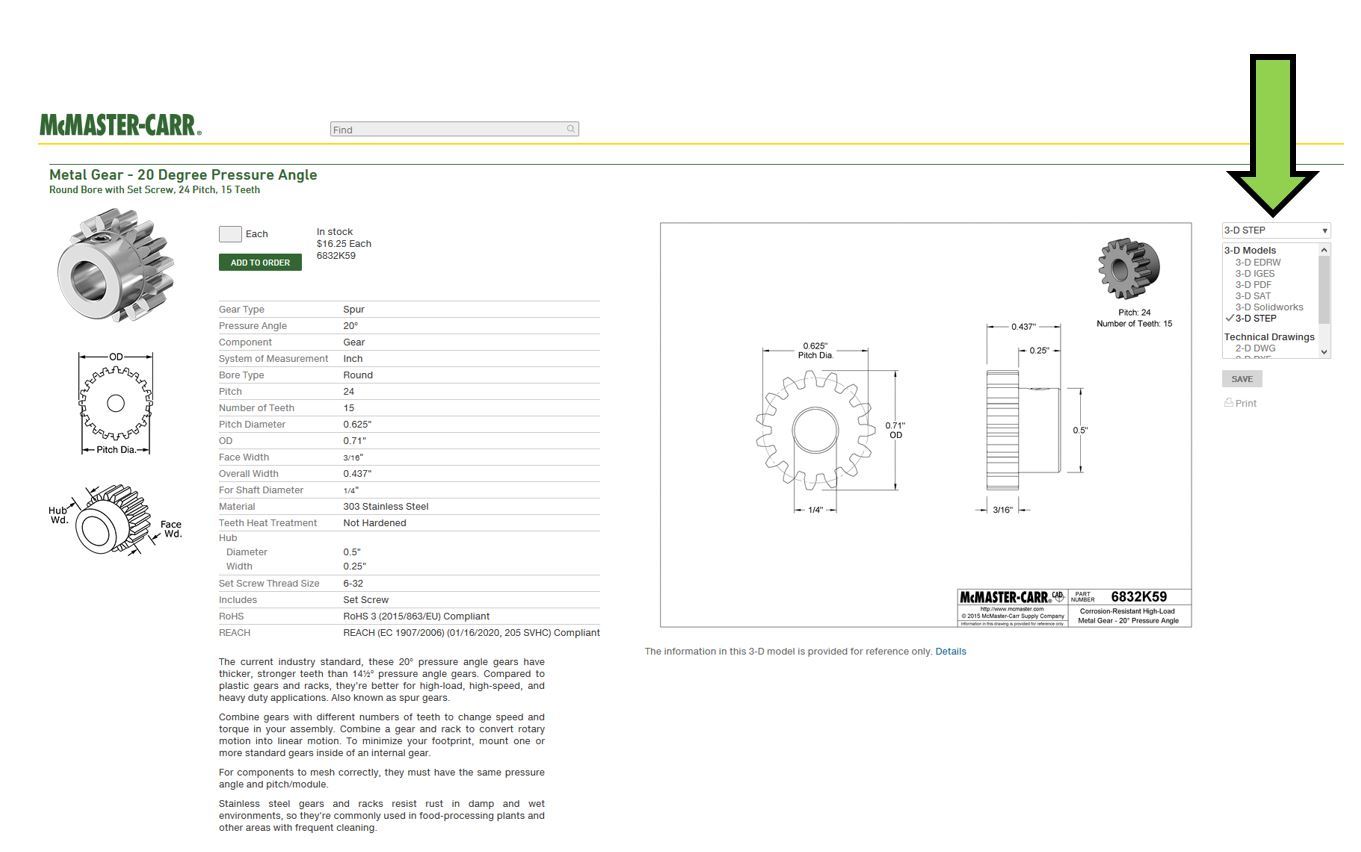This screenshot has width=1361, height=852.
Task: Click into the Find search field
Action: (454, 129)
